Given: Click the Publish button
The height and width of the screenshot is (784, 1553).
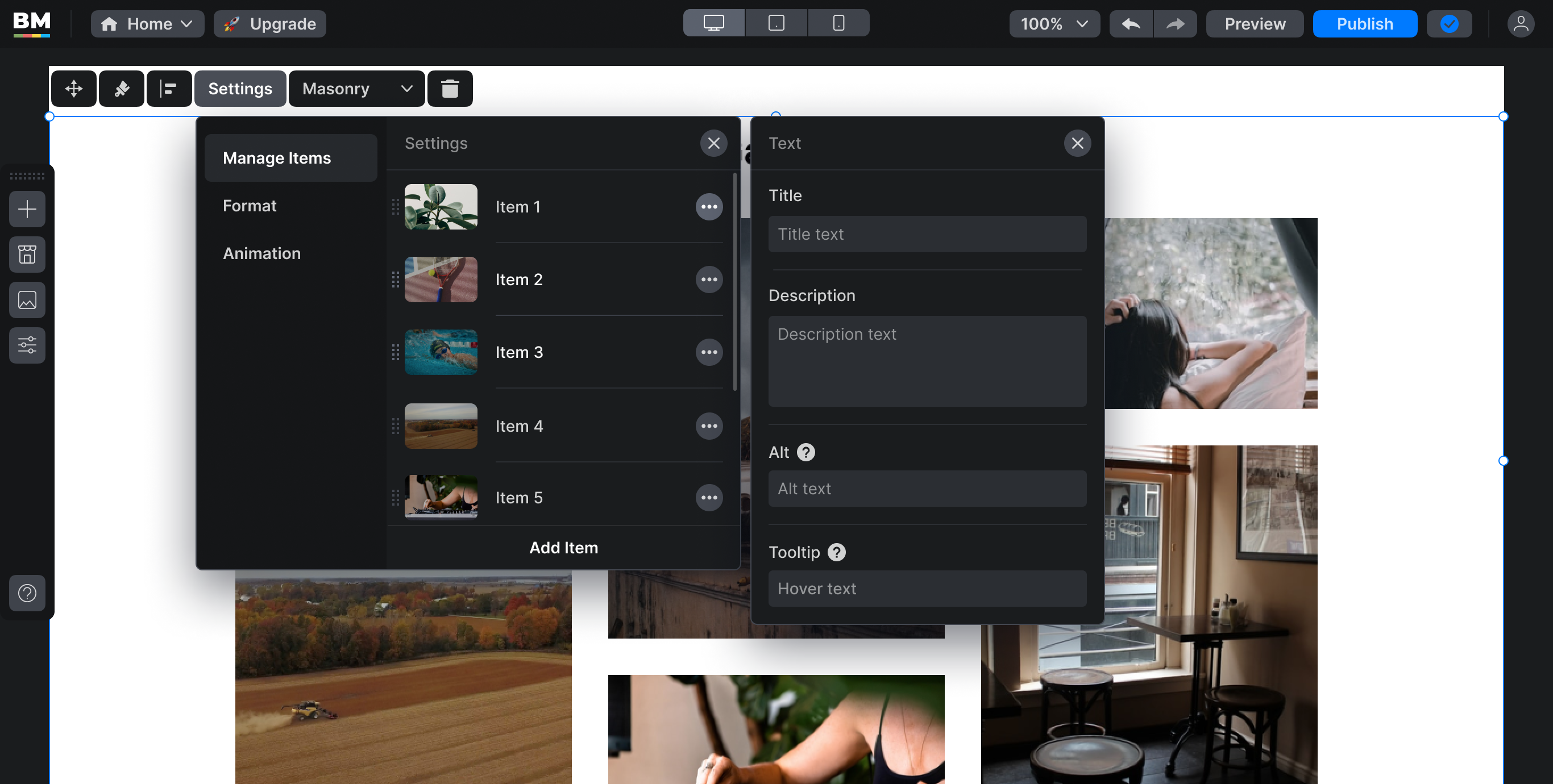Looking at the screenshot, I should (1364, 24).
